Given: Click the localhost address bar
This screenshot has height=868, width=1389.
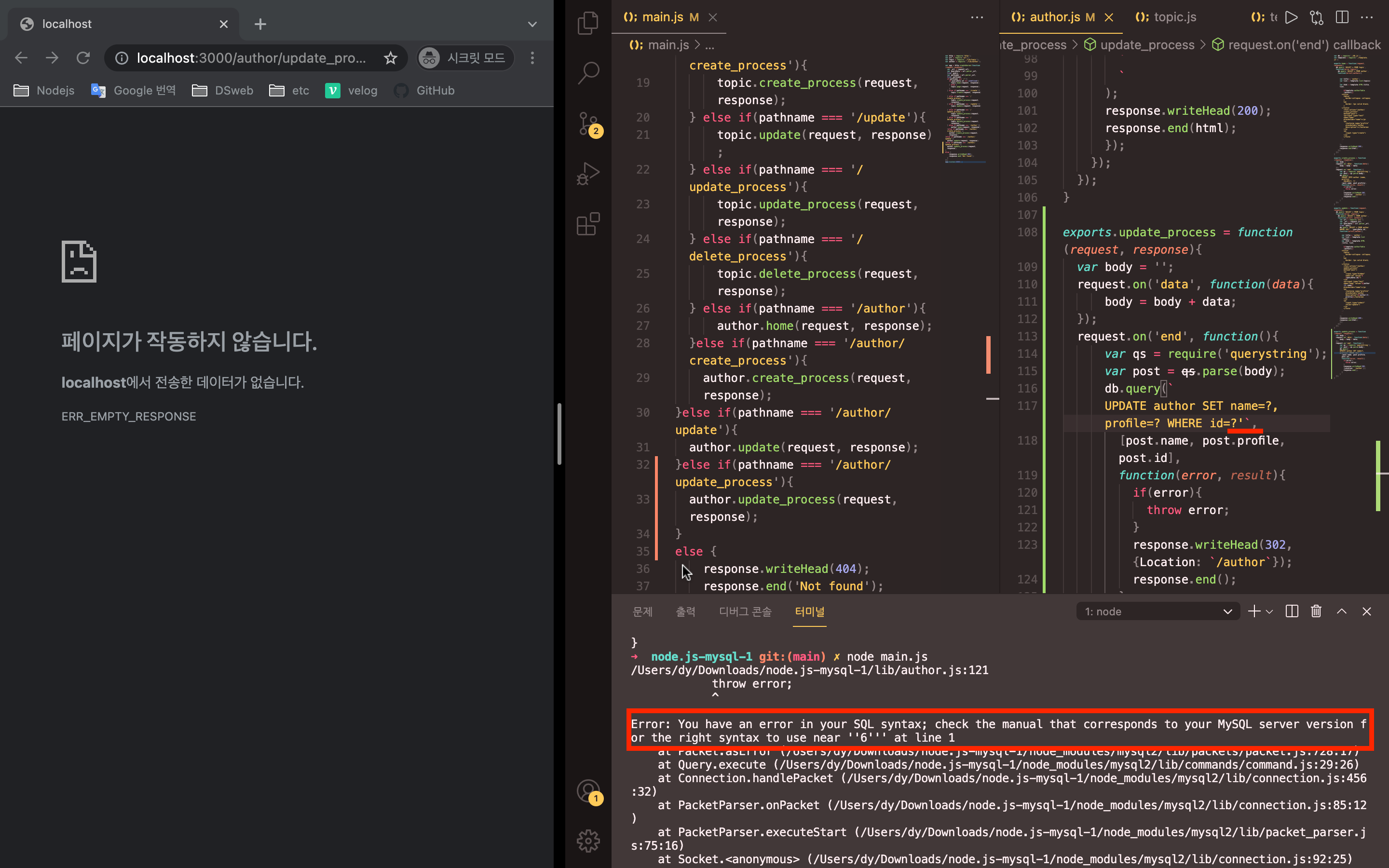Looking at the screenshot, I should (251, 58).
